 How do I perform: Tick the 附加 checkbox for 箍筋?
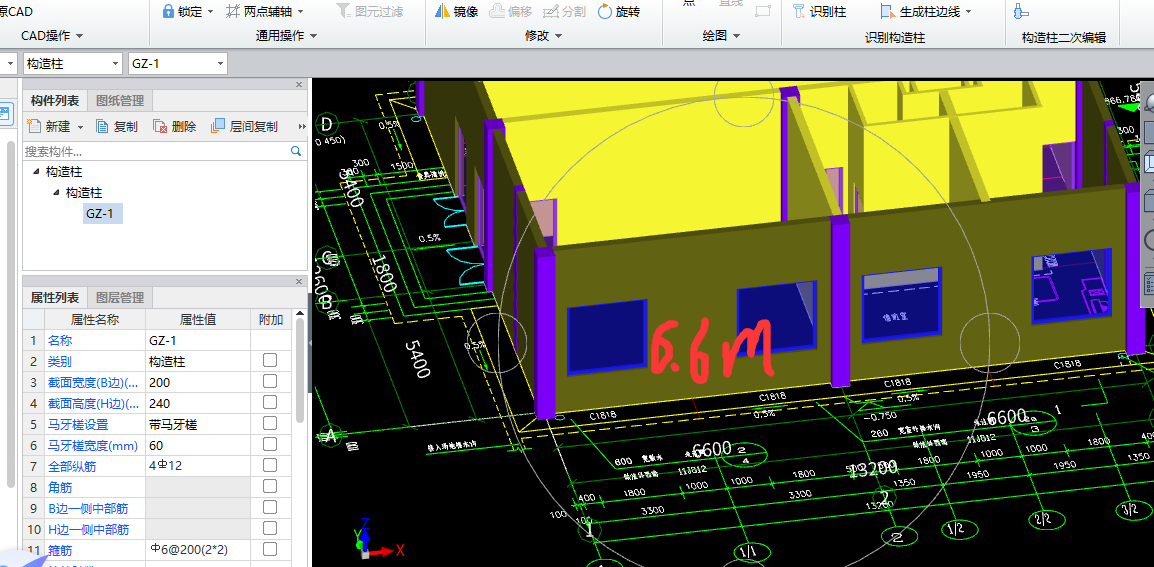tap(270, 549)
